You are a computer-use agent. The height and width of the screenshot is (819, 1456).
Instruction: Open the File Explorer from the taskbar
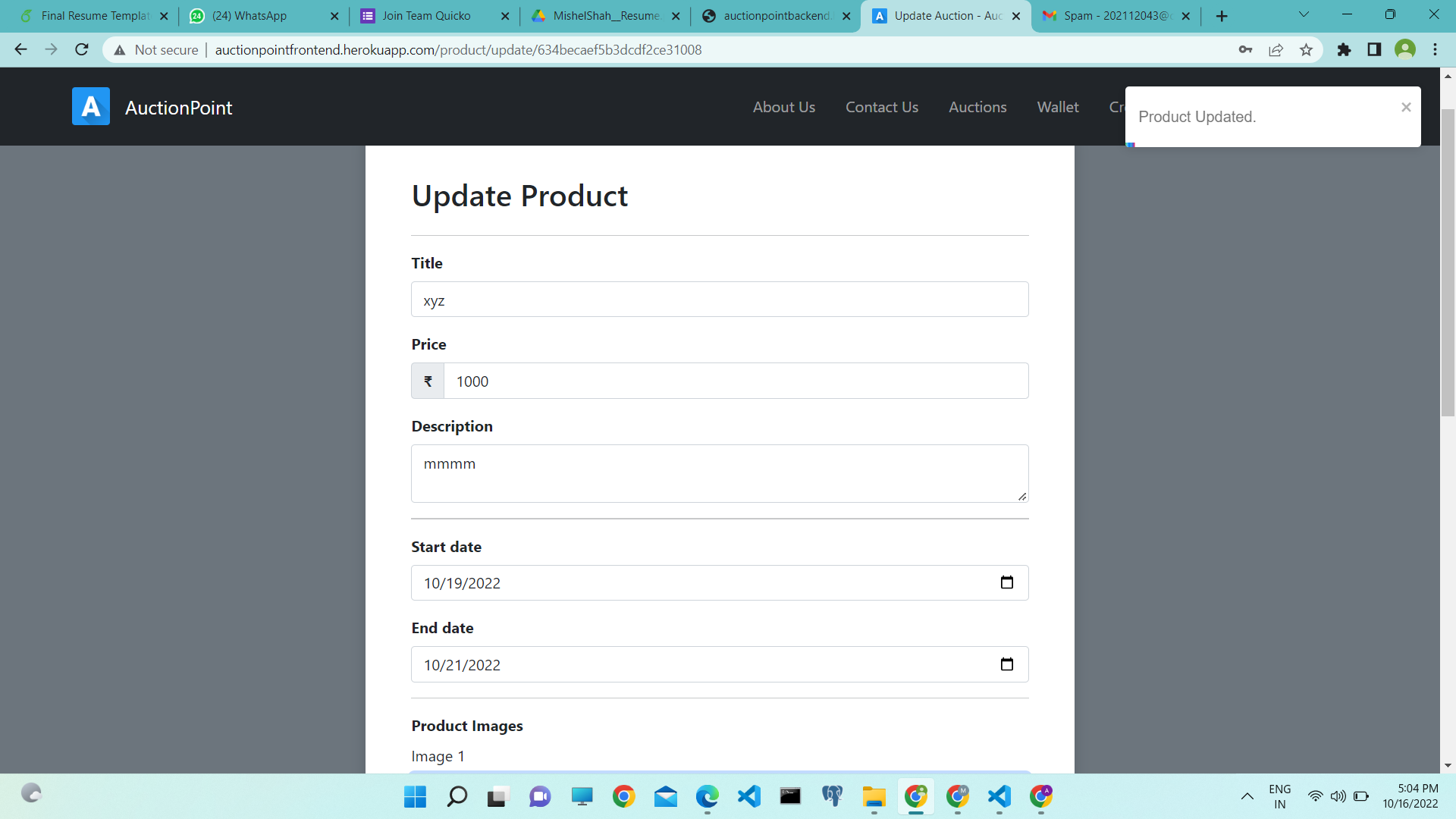874,797
